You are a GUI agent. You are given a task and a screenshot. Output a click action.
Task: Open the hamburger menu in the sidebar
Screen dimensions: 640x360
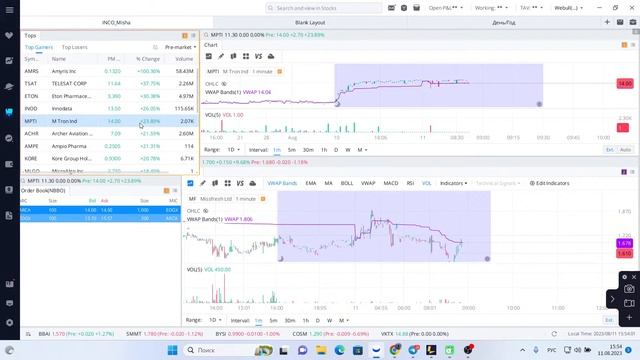point(9,10)
